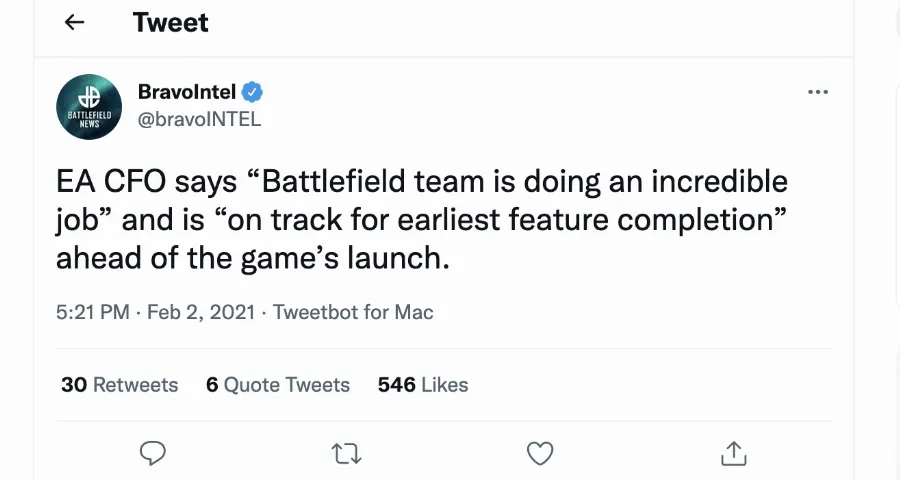This screenshot has height=480, width=900.
Task: Go back using the left arrow
Action: (x=75, y=22)
